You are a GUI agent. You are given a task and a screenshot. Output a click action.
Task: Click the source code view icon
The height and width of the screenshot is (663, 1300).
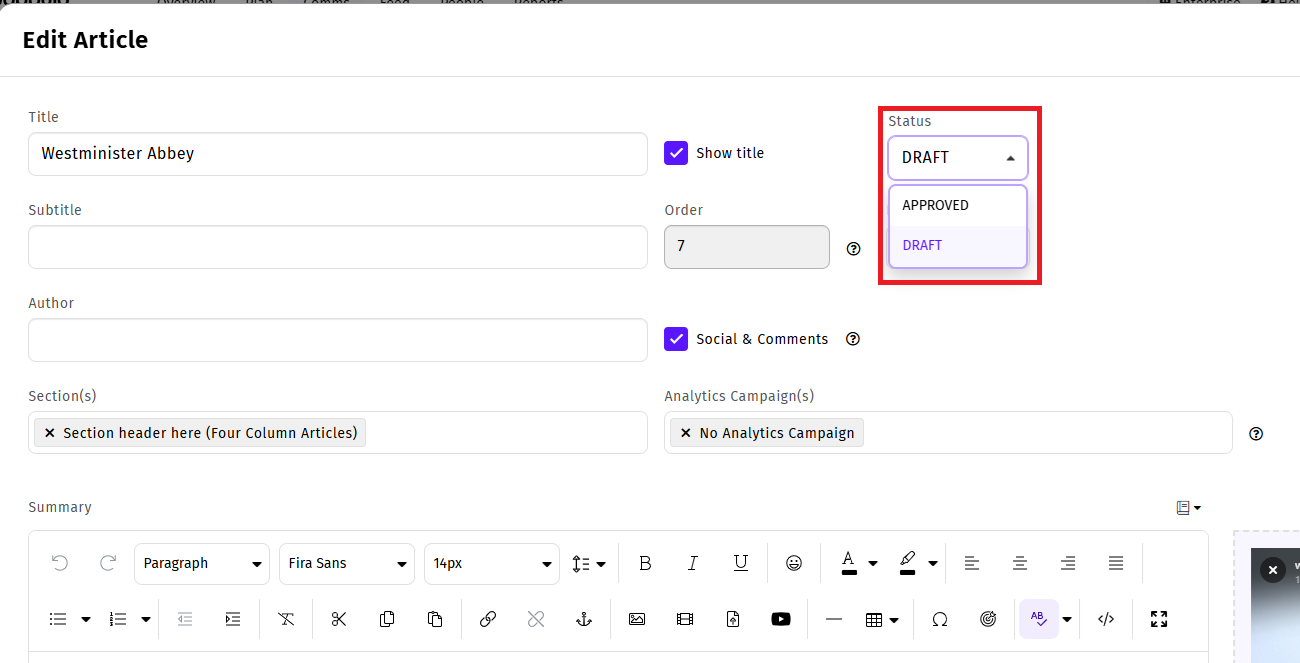click(x=1106, y=619)
